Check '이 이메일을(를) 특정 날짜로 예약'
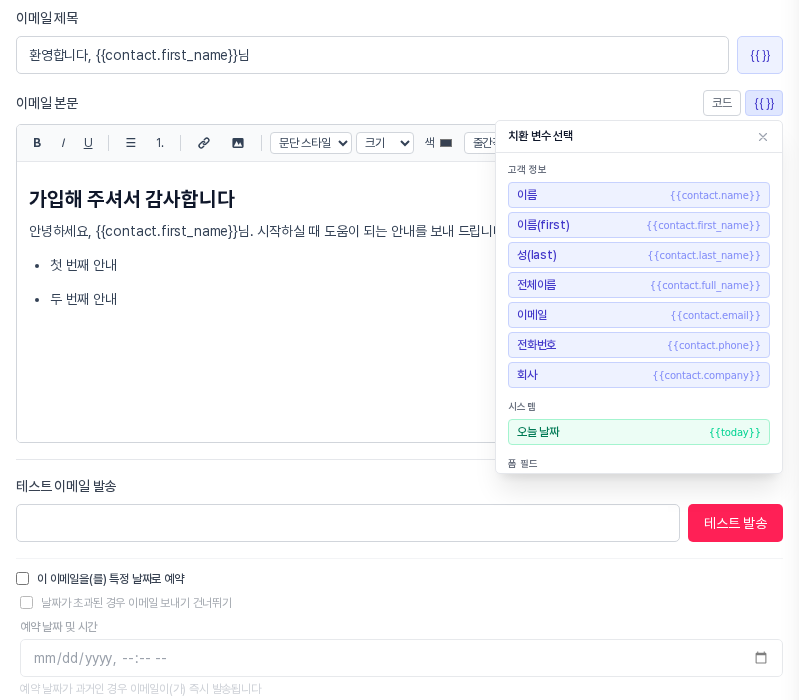The height and width of the screenshot is (700, 799). pos(22,578)
